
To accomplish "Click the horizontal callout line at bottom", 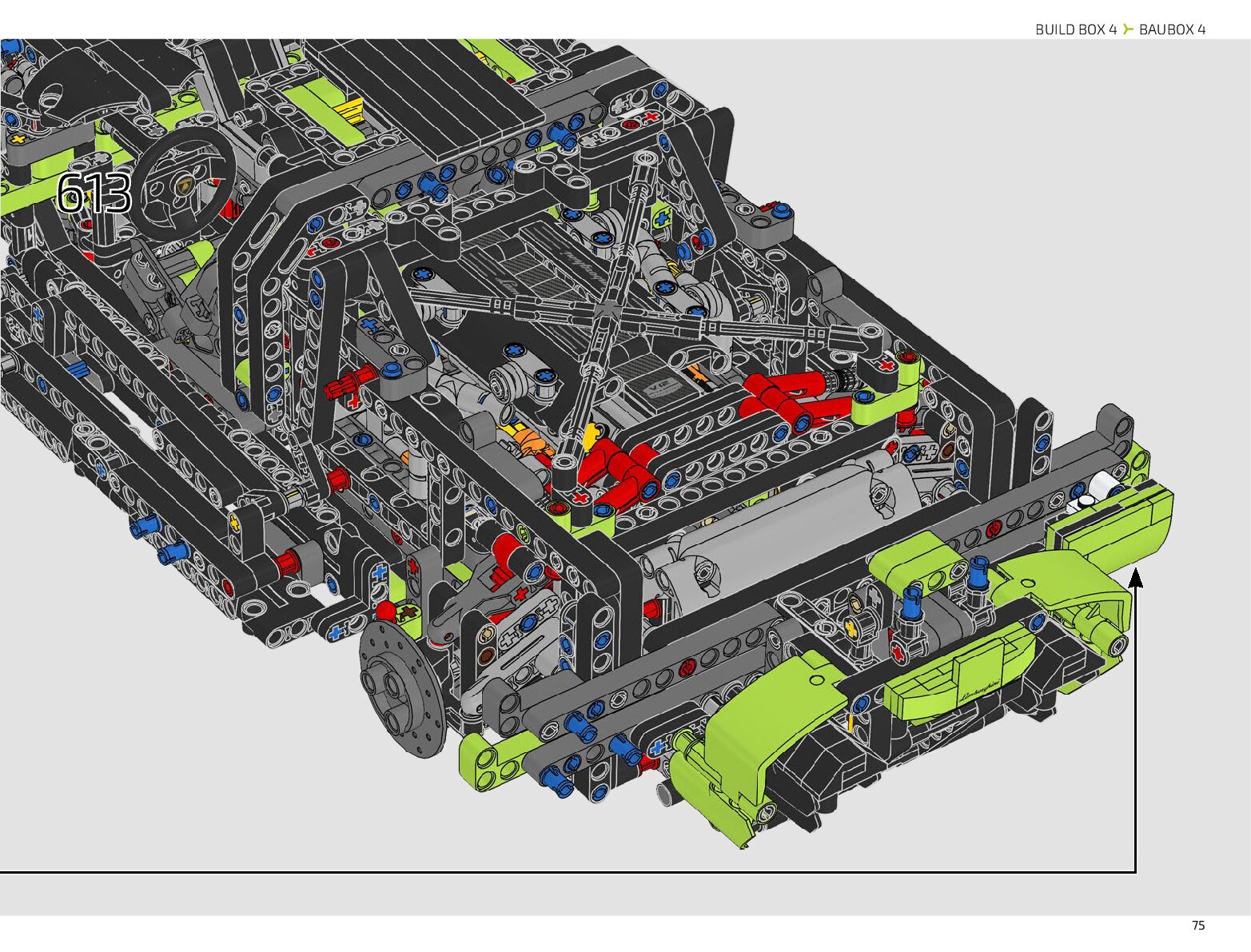I will tap(560, 871).
